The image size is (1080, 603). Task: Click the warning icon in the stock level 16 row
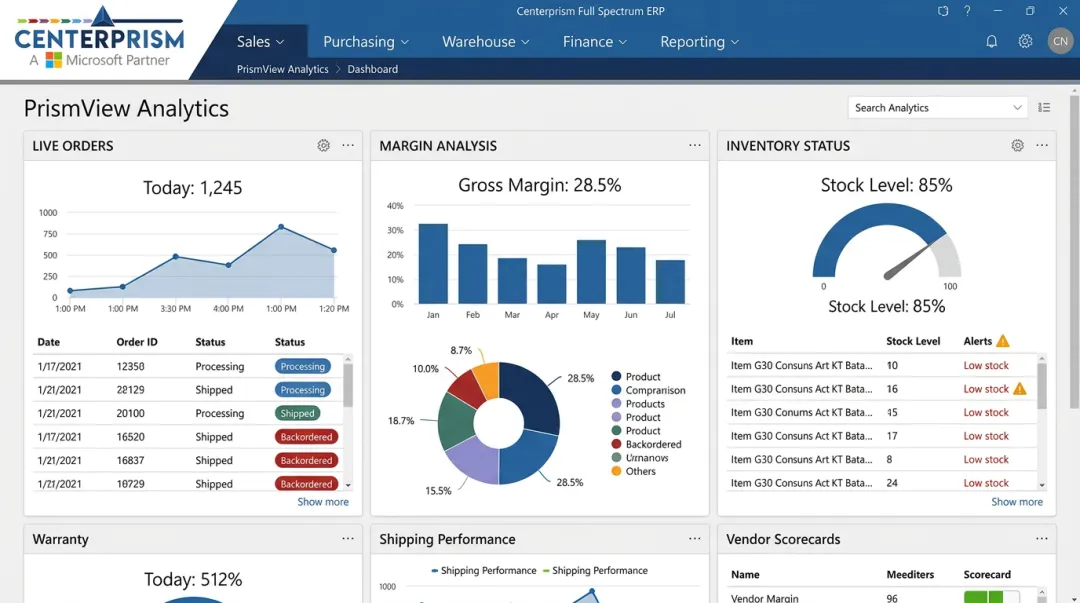click(x=1019, y=389)
